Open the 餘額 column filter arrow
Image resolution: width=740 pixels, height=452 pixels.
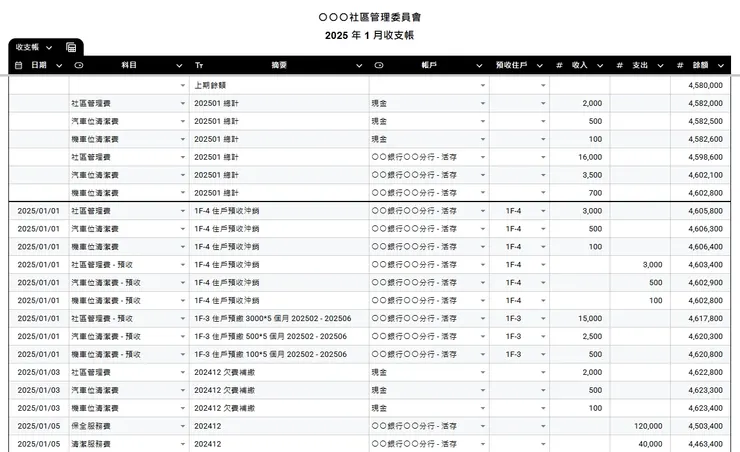pyautogui.click(x=721, y=66)
